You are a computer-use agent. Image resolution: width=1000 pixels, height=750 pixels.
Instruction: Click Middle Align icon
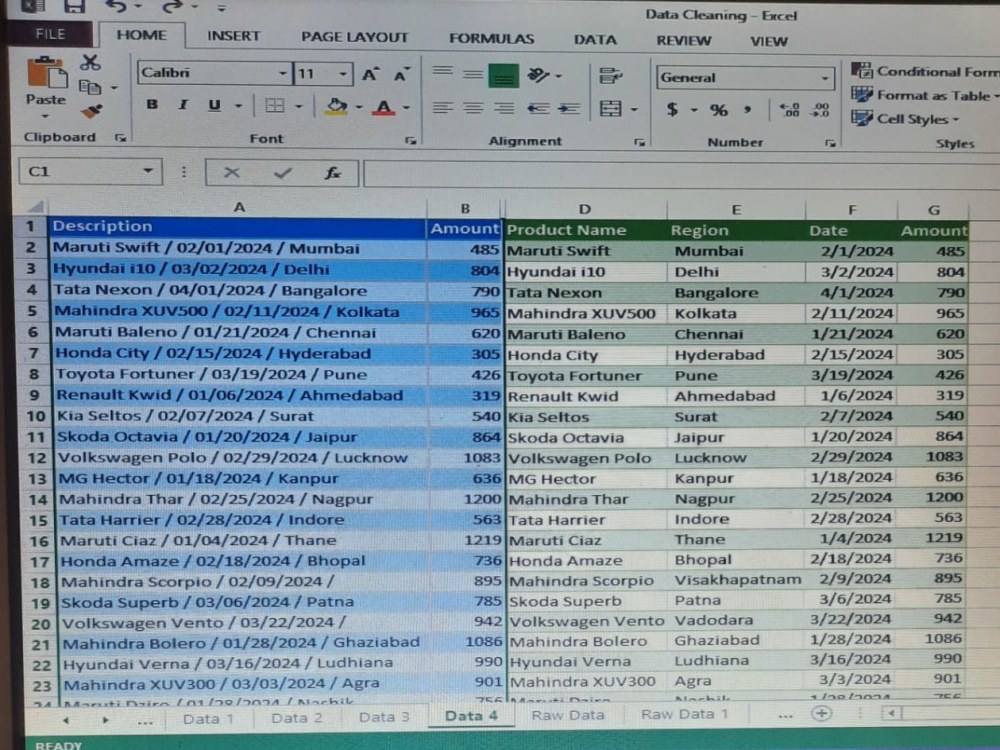tap(473, 74)
